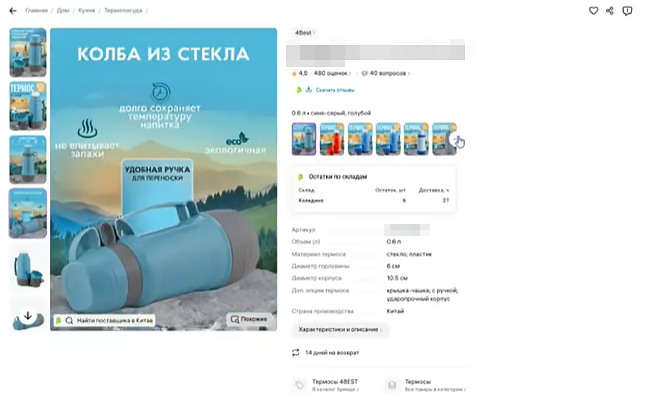Click the star rating icon
Image resolution: width=645 pixels, height=402 pixels.
(x=294, y=73)
